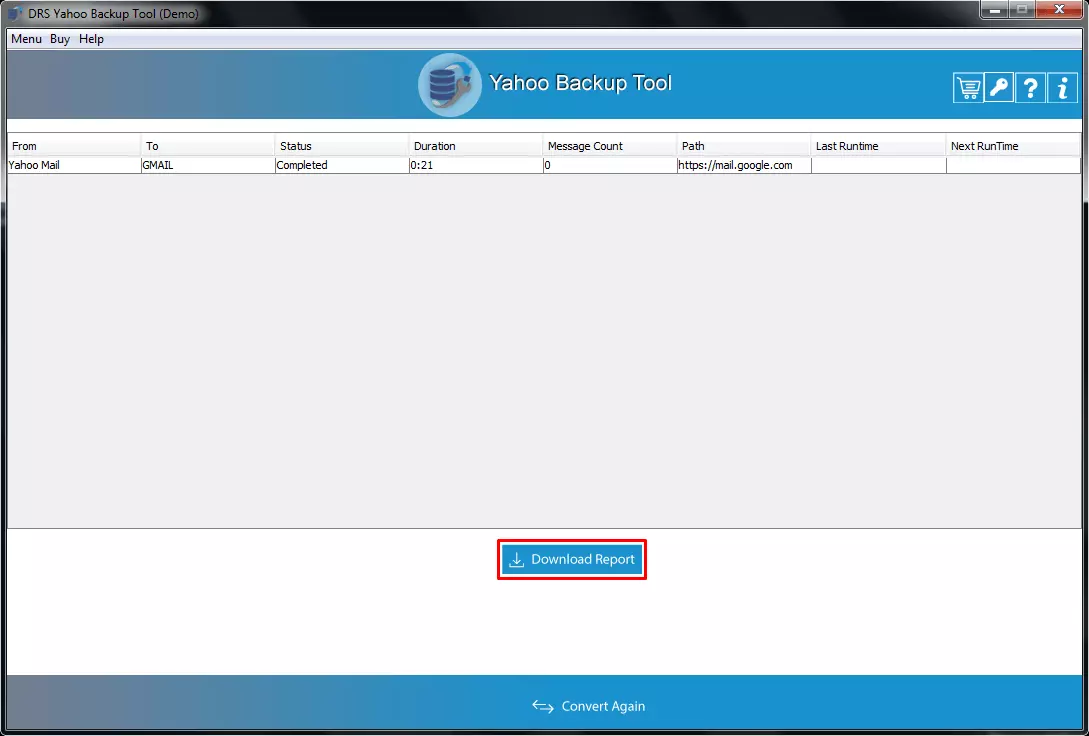Click the Status column header
This screenshot has width=1089, height=736.
pos(342,146)
